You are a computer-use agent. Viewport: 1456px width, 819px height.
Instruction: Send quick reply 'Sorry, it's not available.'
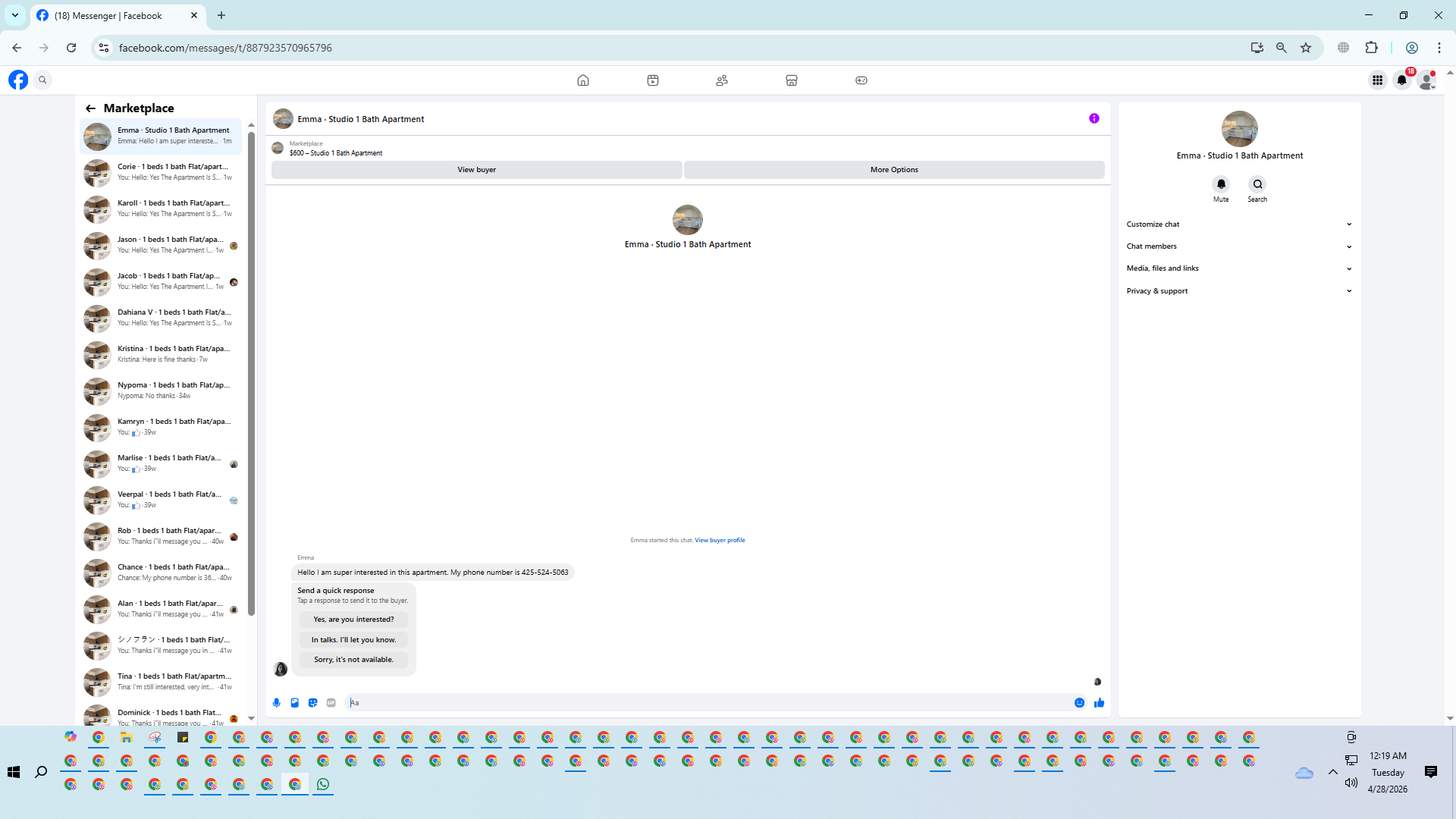pos(353,660)
